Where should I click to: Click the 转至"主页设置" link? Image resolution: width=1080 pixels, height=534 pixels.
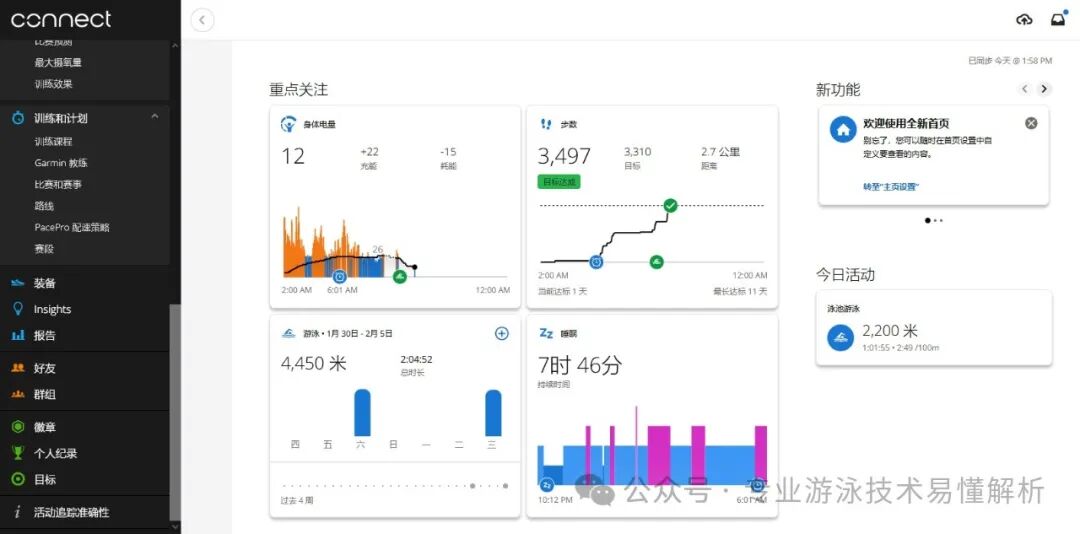(x=891, y=186)
